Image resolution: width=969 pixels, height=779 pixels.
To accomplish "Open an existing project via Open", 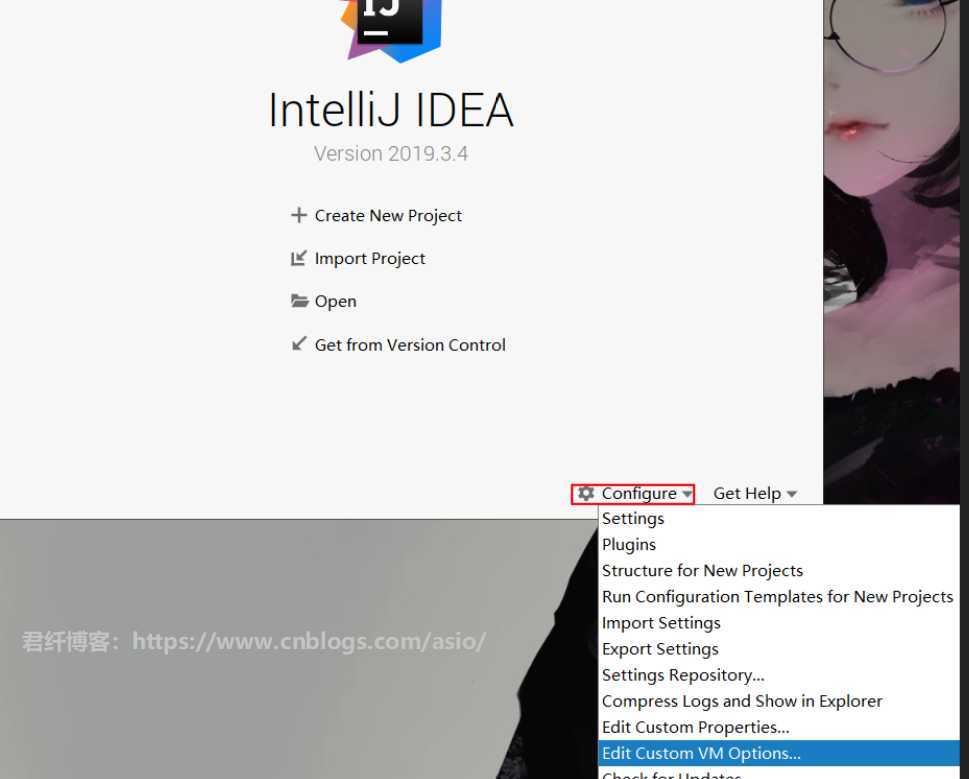I will (x=336, y=301).
